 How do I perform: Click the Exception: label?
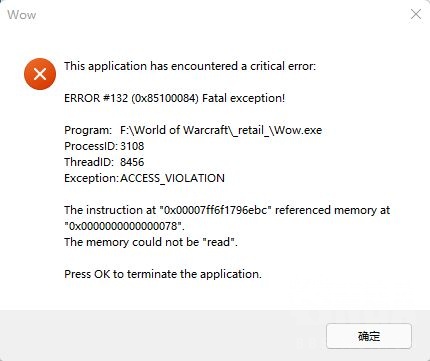coord(91,178)
